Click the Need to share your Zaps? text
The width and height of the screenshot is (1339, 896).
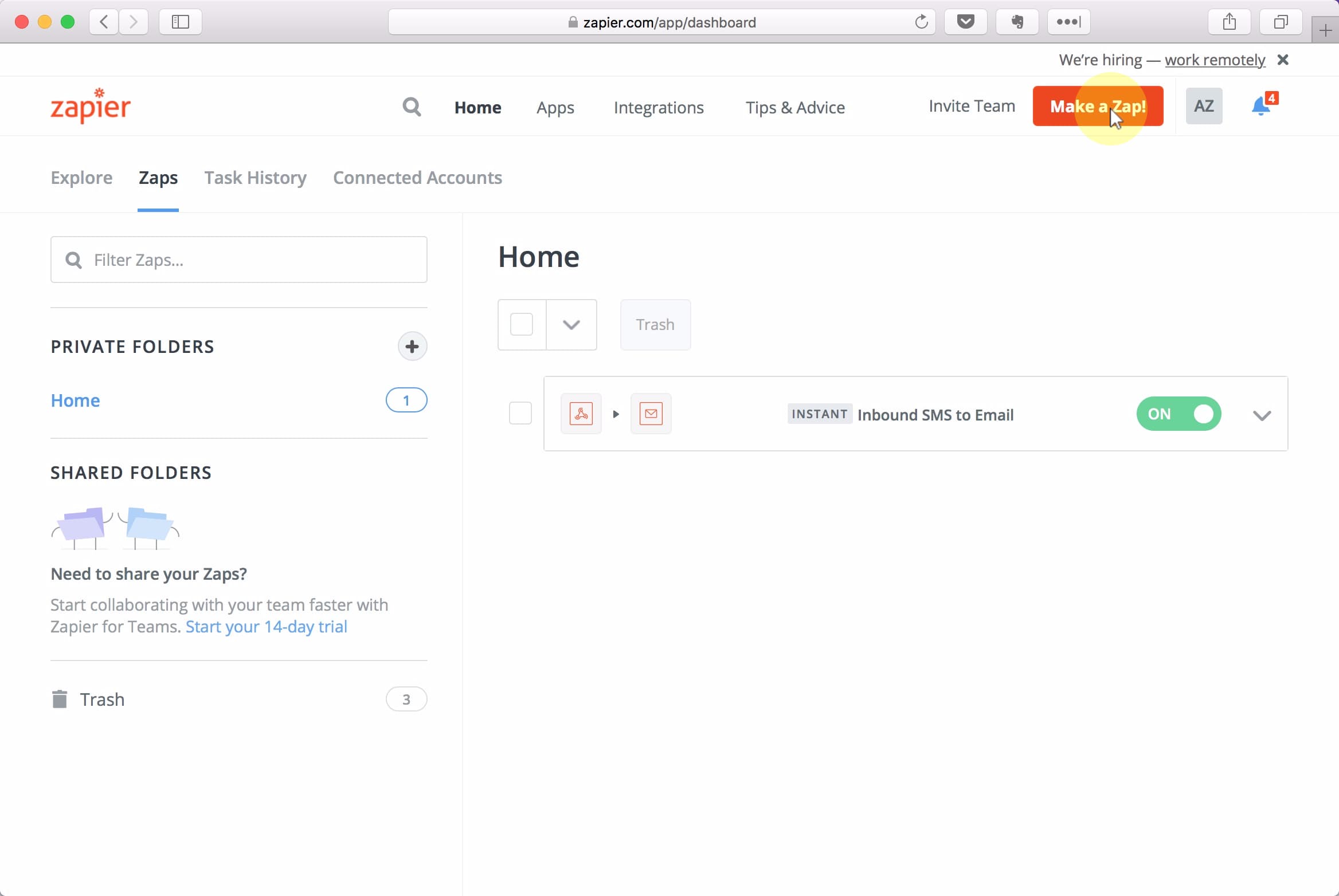pyautogui.click(x=149, y=573)
